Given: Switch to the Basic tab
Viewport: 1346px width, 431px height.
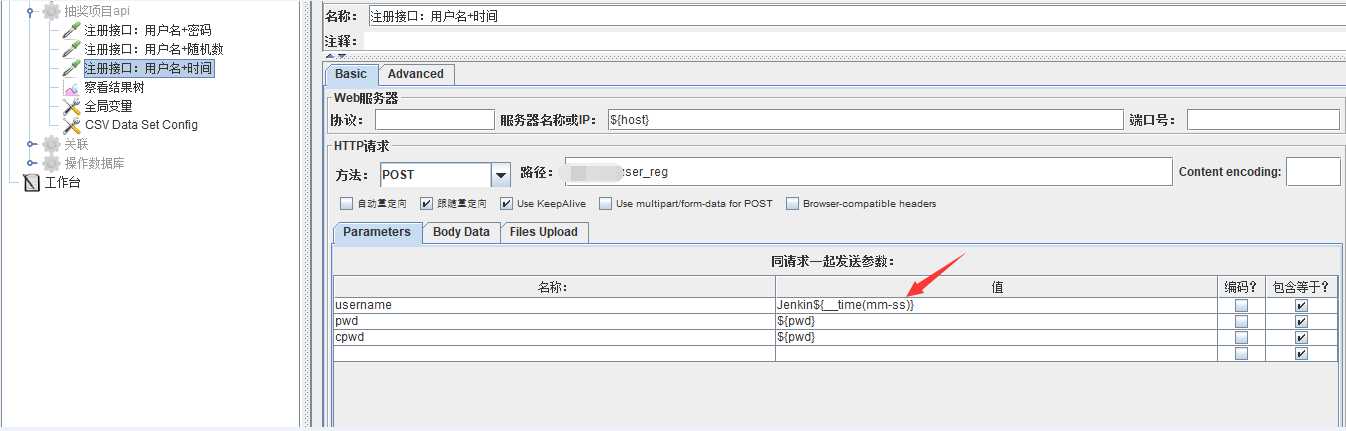Looking at the screenshot, I should (x=351, y=74).
